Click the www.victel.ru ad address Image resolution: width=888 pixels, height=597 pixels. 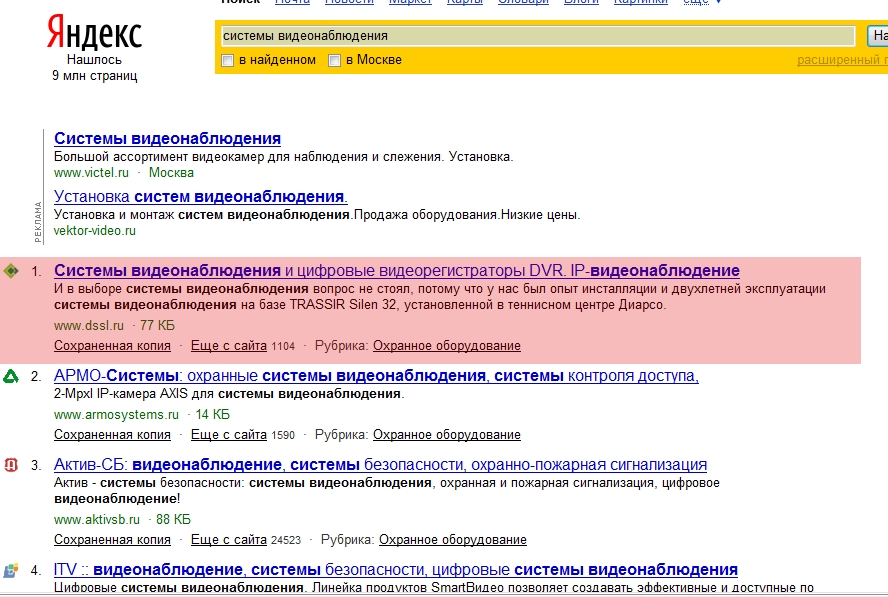91,173
